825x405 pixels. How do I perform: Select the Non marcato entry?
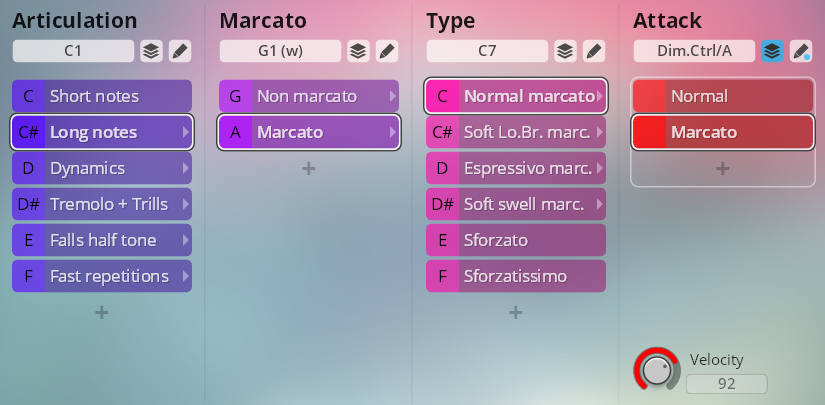coord(308,96)
